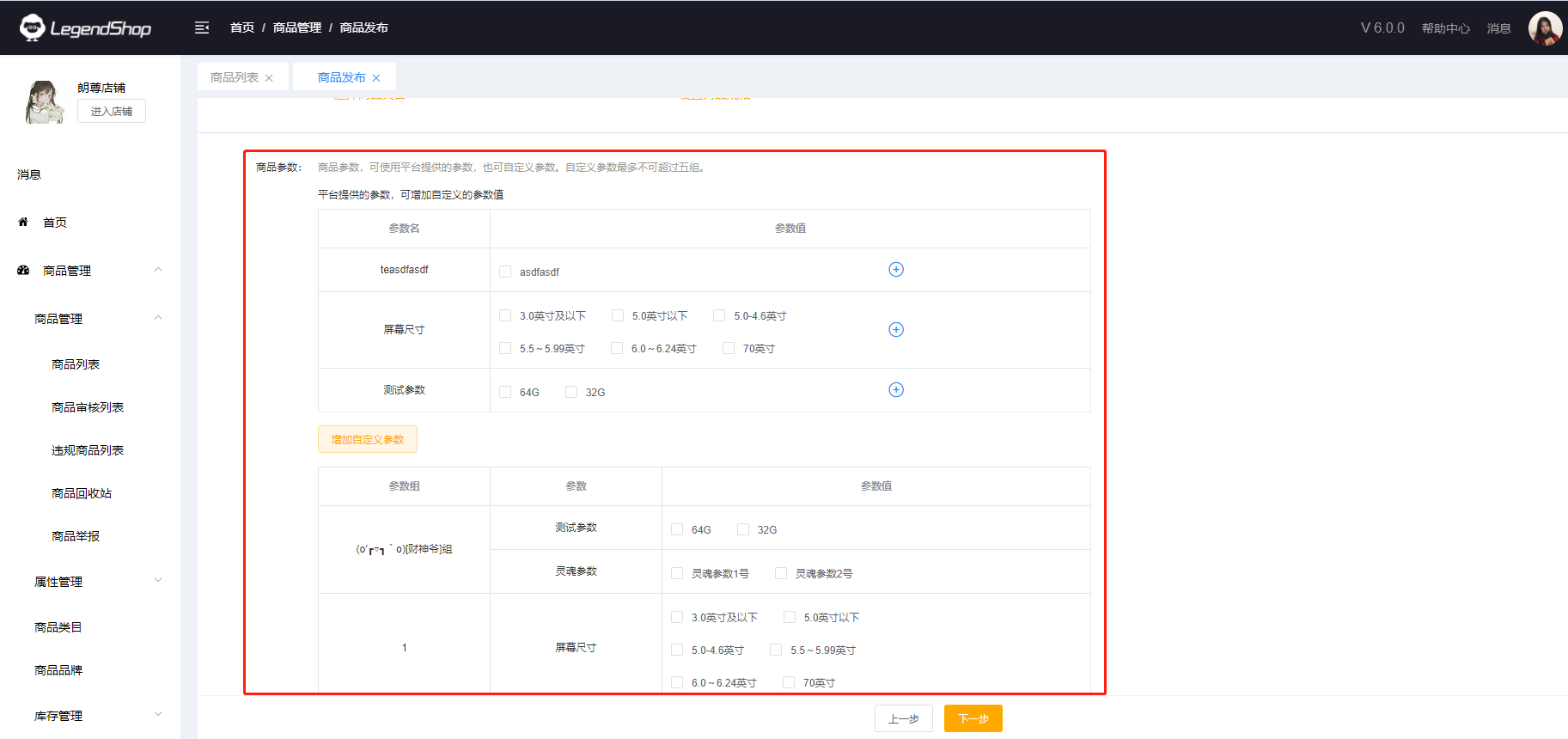Enable the 灵魂参数1号 checkbox
The width and height of the screenshot is (1568, 739).
tap(677, 574)
